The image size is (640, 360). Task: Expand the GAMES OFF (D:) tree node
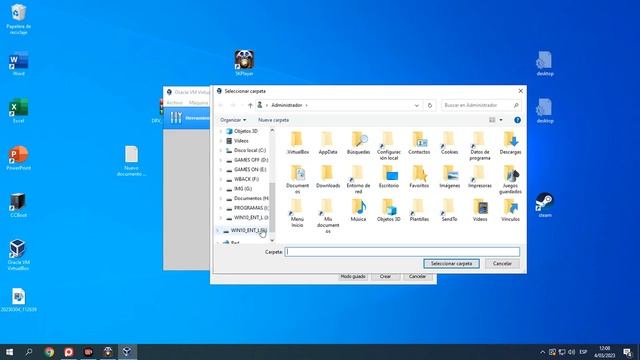pyautogui.click(x=221, y=160)
